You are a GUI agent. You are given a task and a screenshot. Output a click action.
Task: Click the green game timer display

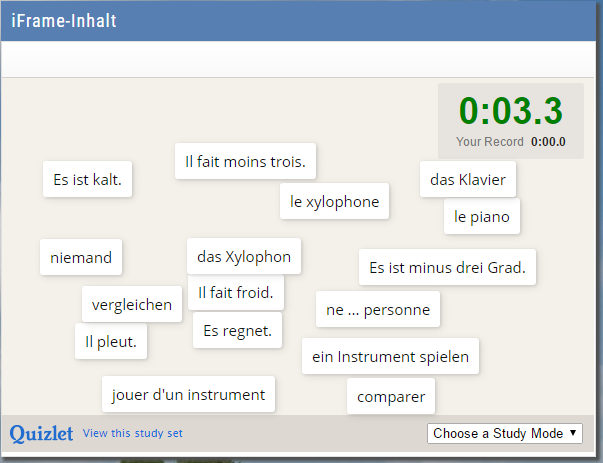[511, 111]
